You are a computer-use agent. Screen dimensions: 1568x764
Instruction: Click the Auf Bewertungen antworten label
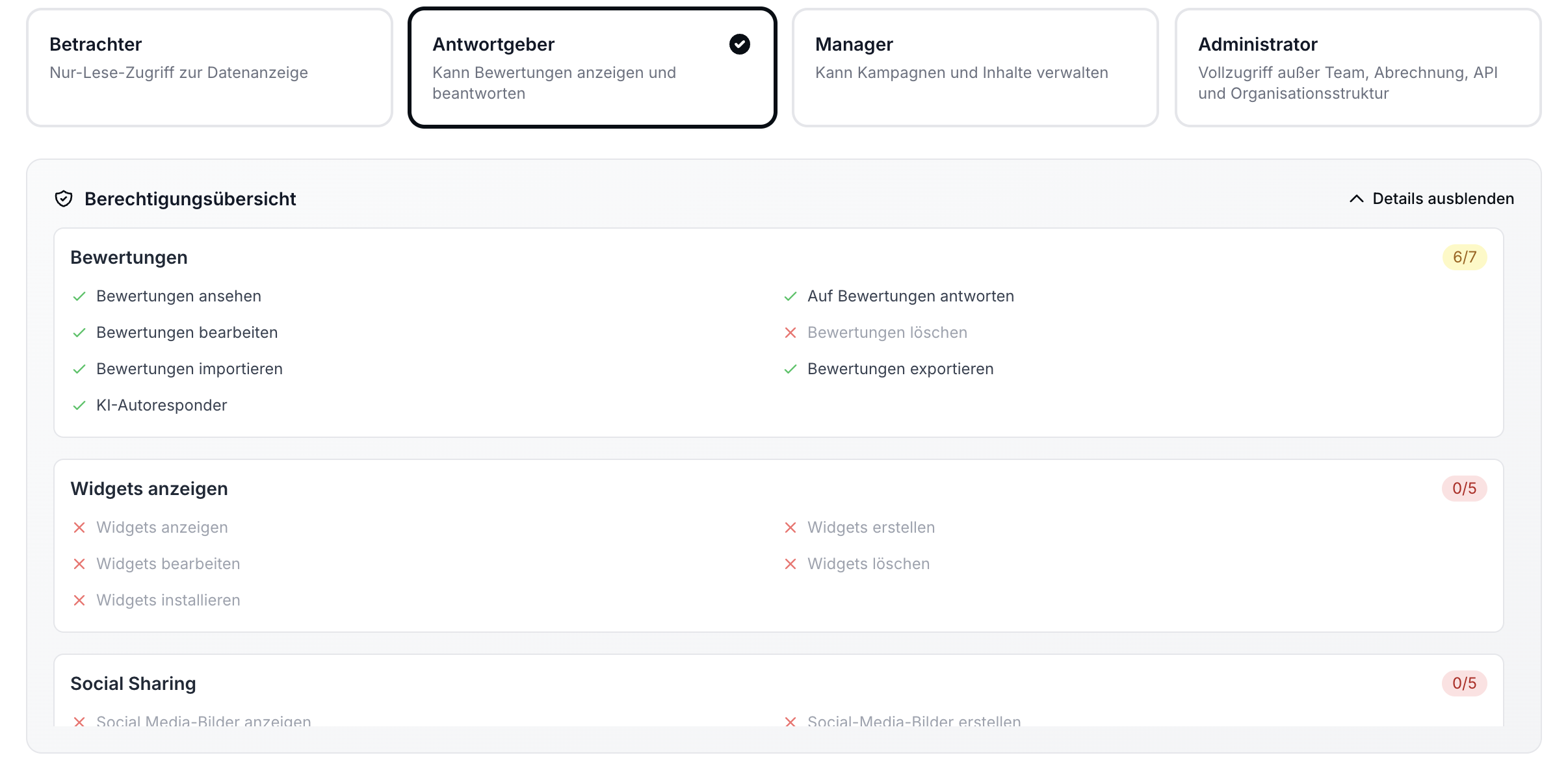[910, 296]
